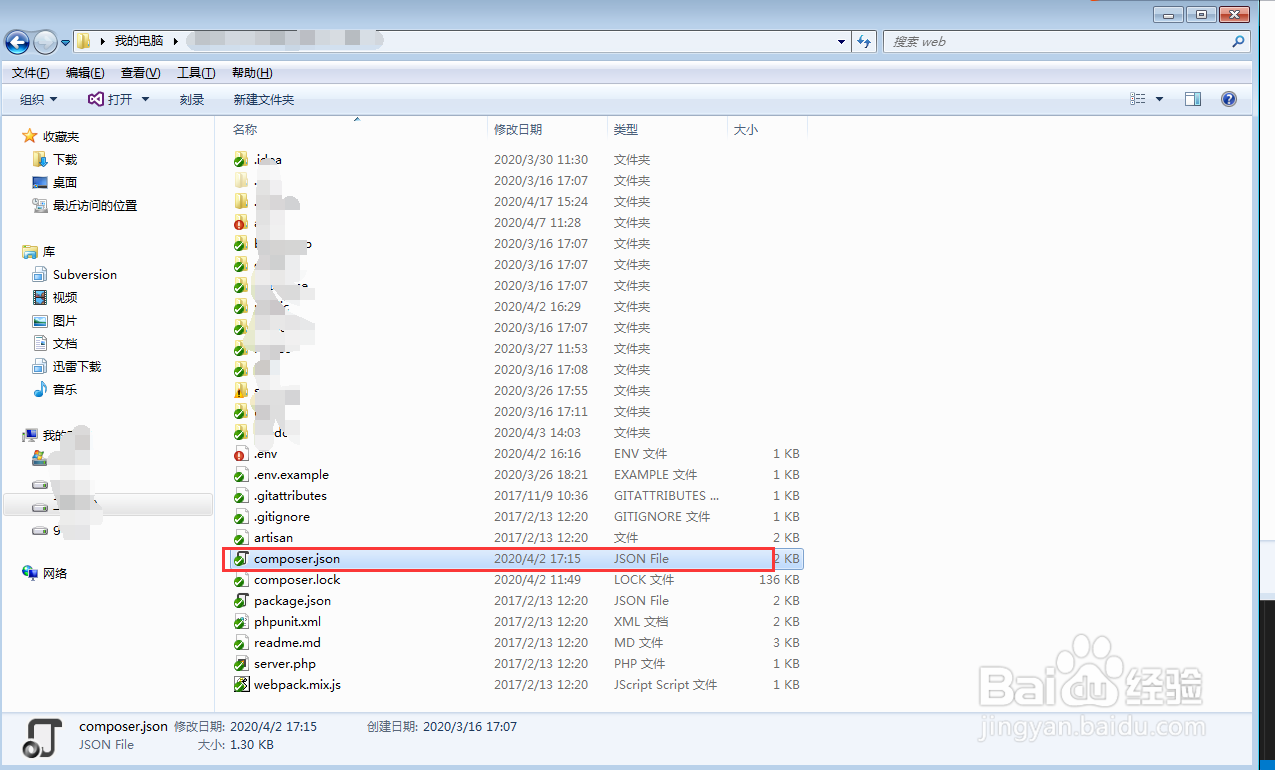Open the 帮助(H) menu
This screenshot has height=770, width=1275.
point(251,73)
